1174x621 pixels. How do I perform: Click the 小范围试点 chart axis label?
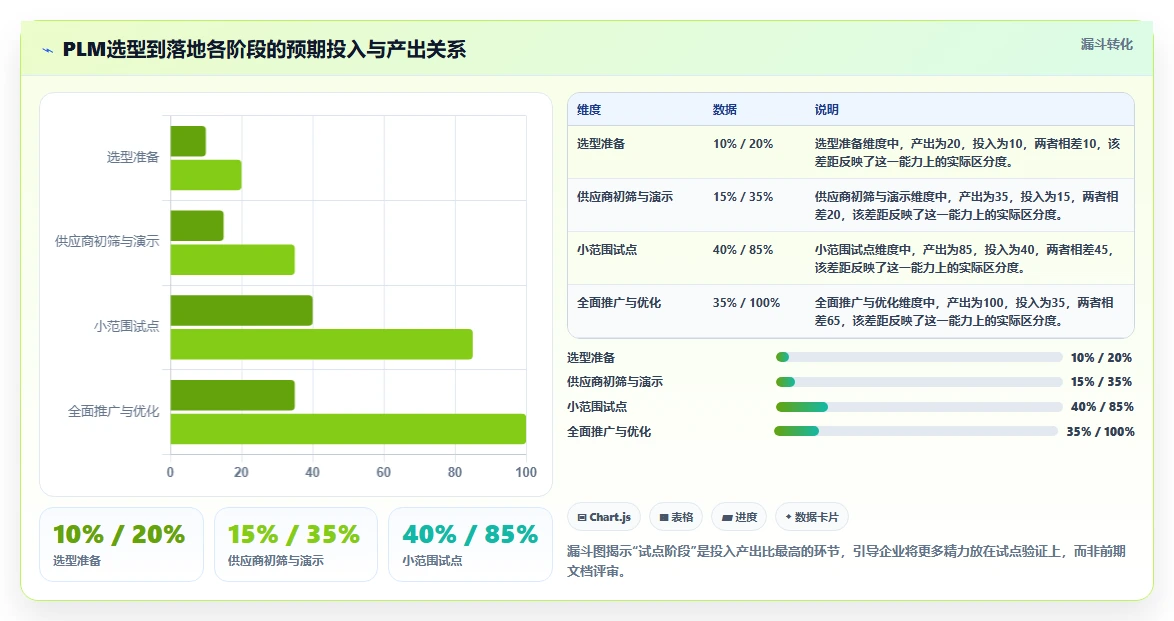point(127,326)
